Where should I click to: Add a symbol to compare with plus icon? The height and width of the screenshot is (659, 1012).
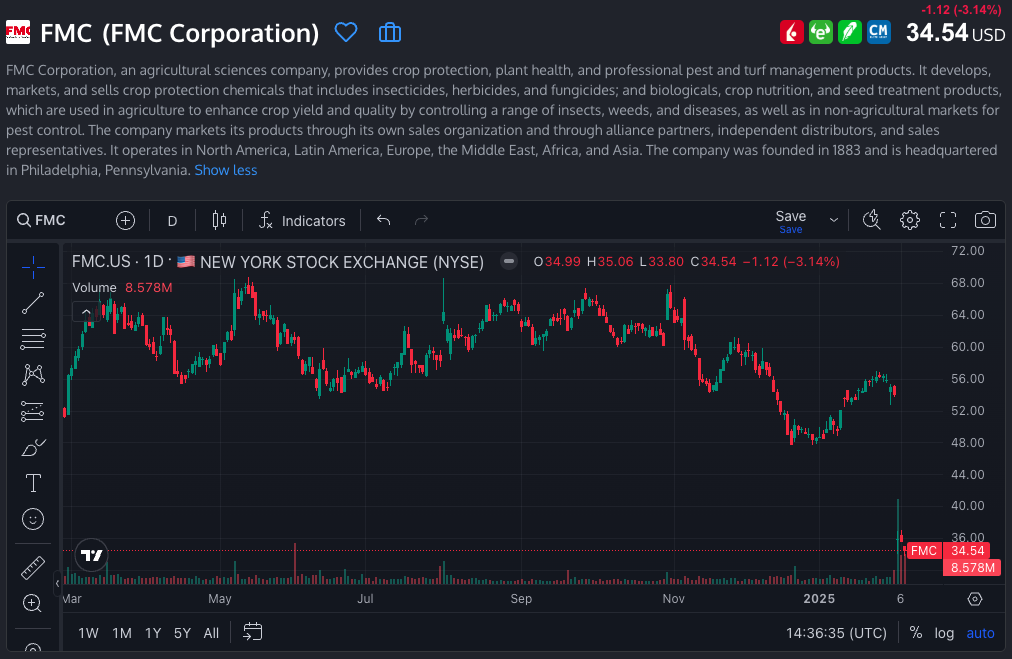pos(125,221)
